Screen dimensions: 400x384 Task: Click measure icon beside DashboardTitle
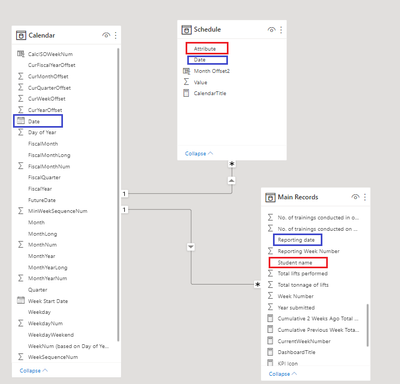tap(270, 352)
